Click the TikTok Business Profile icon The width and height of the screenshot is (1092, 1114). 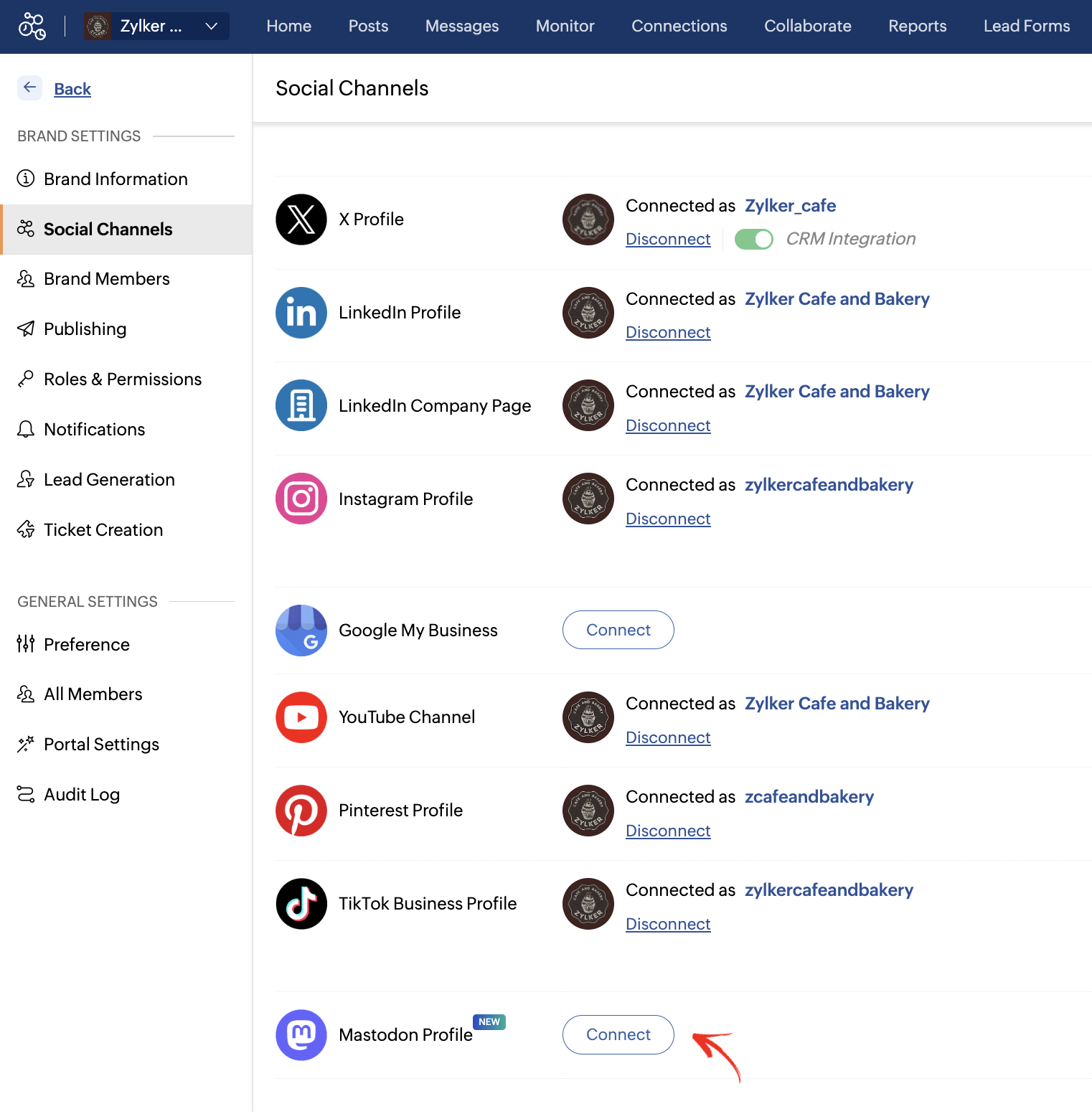[301, 904]
